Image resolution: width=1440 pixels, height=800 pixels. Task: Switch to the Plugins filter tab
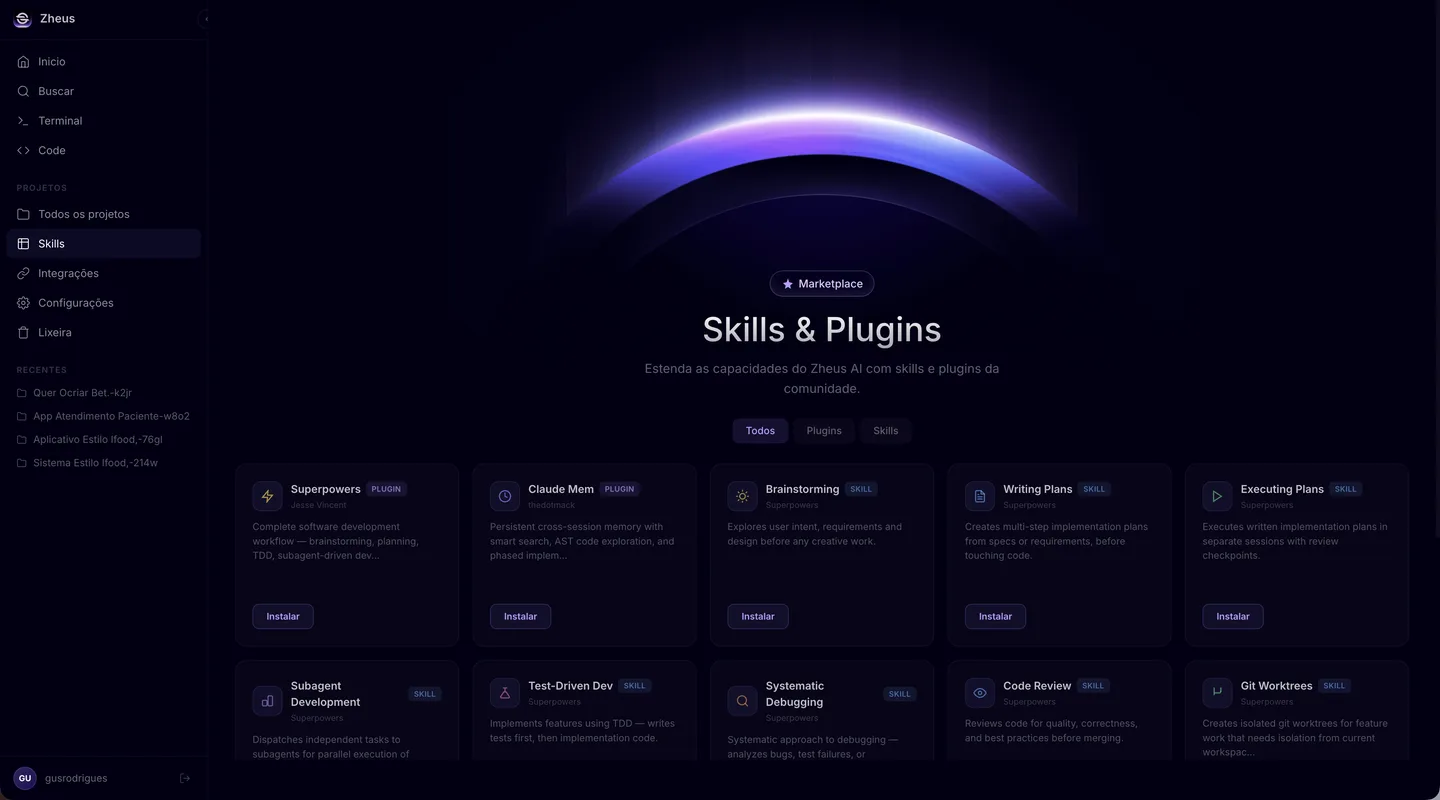coord(824,431)
